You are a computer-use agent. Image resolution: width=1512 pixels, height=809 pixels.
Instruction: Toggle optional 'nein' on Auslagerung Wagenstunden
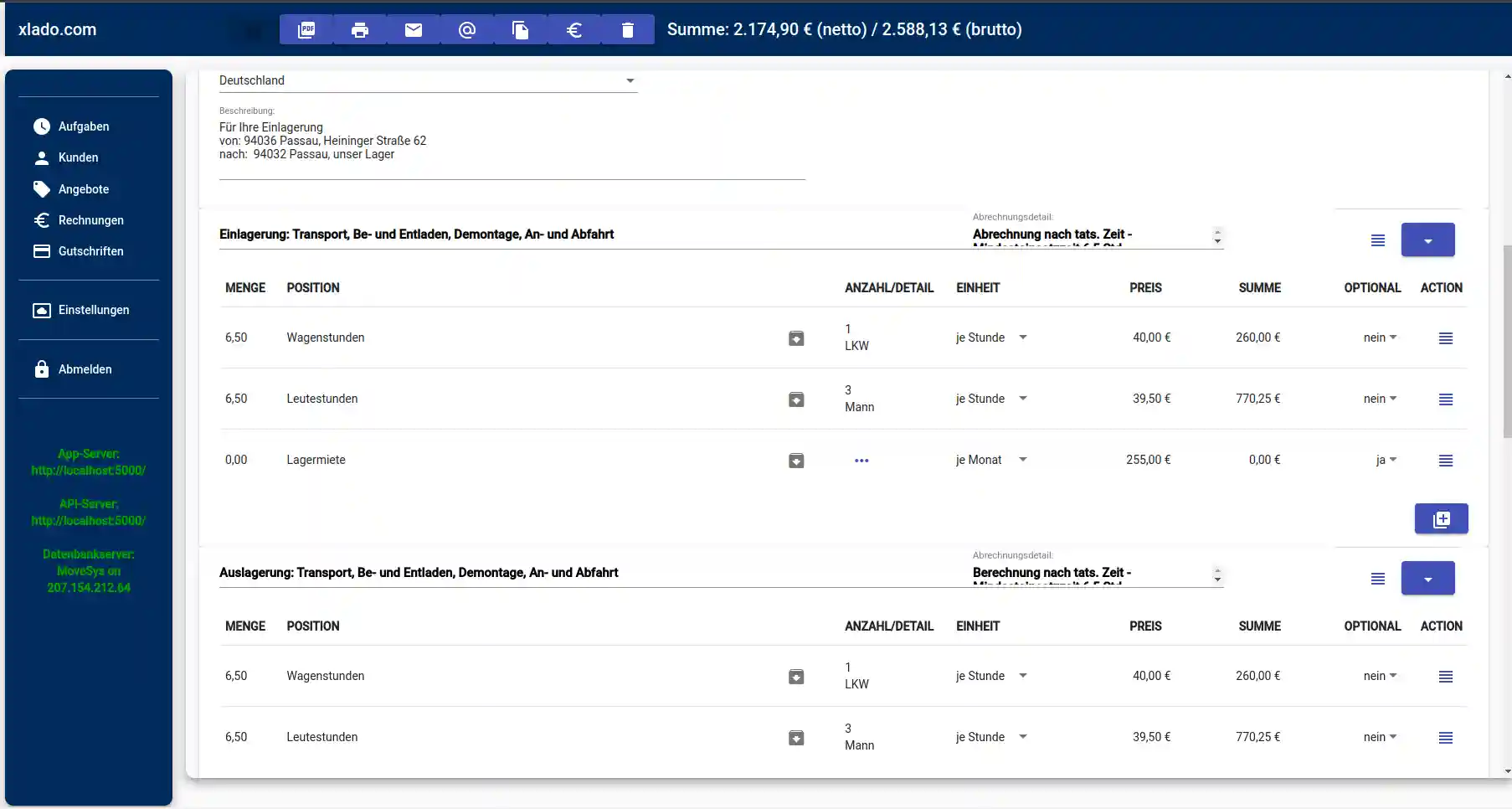click(x=1380, y=676)
